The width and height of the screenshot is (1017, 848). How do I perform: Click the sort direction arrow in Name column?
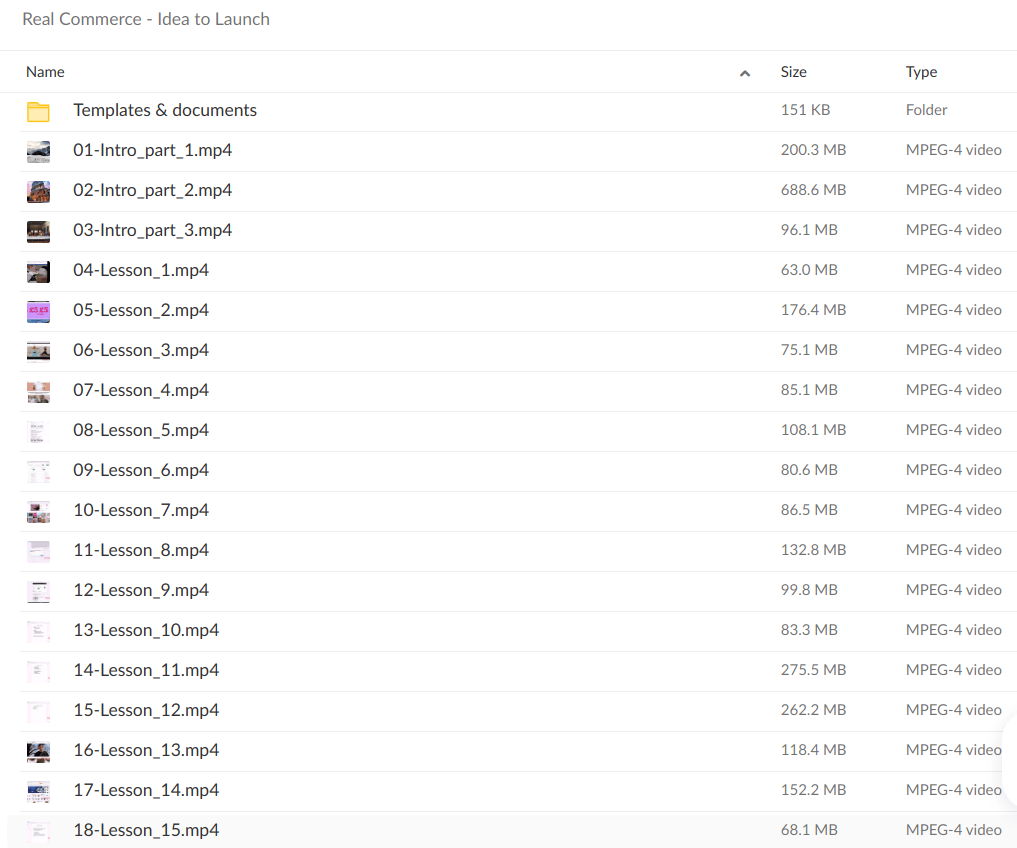[745, 73]
